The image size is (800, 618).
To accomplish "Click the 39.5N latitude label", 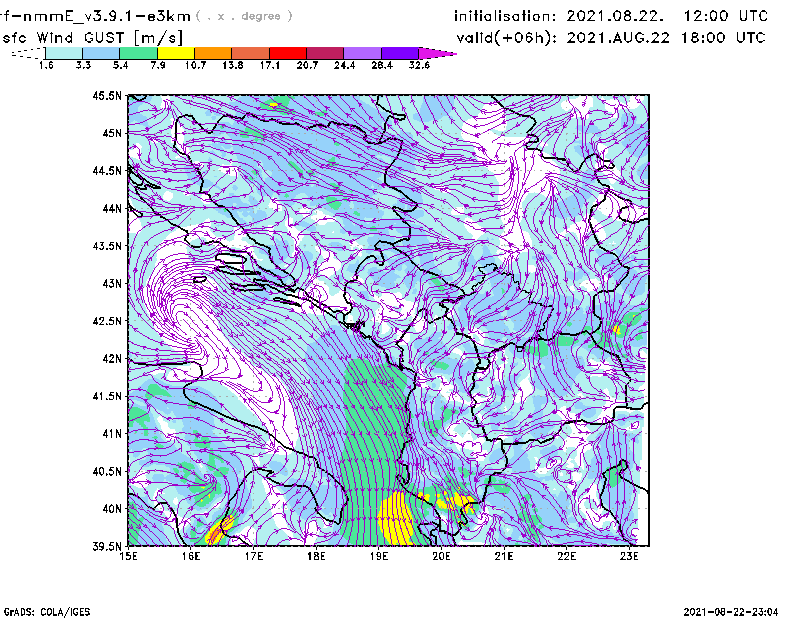I will (107, 547).
